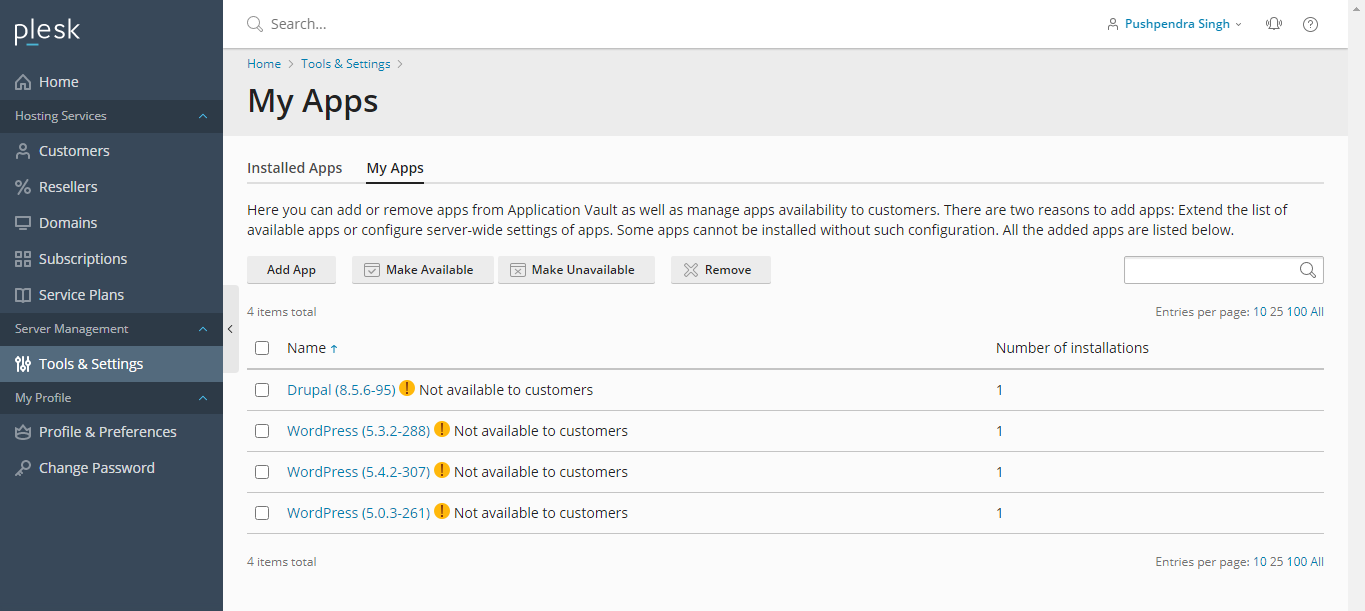Open installation count for WordPress (5.0.3-261)
This screenshot has height=611, width=1365.
999,513
